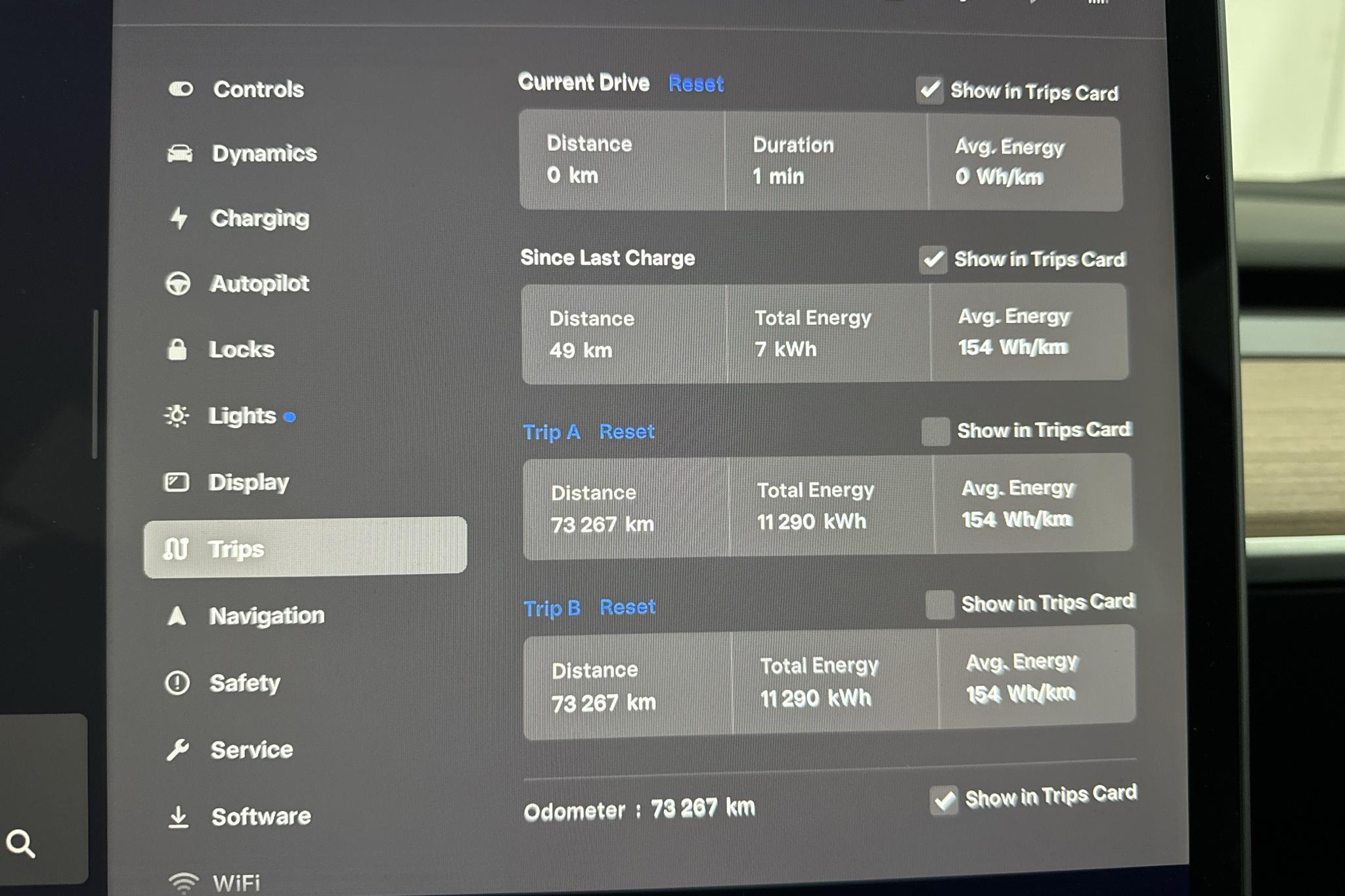Navigate to Navigation settings
1345x896 pixels.
click(x=270, y=613)
